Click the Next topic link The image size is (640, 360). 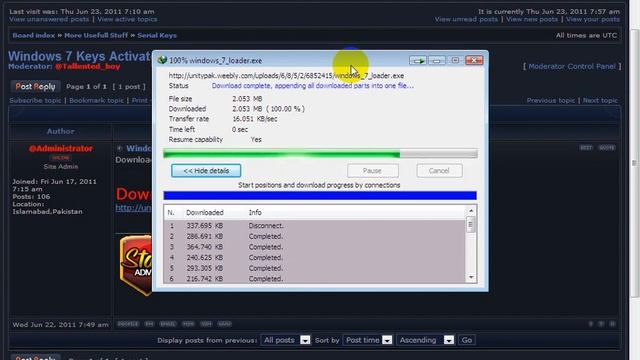point(600,100)
